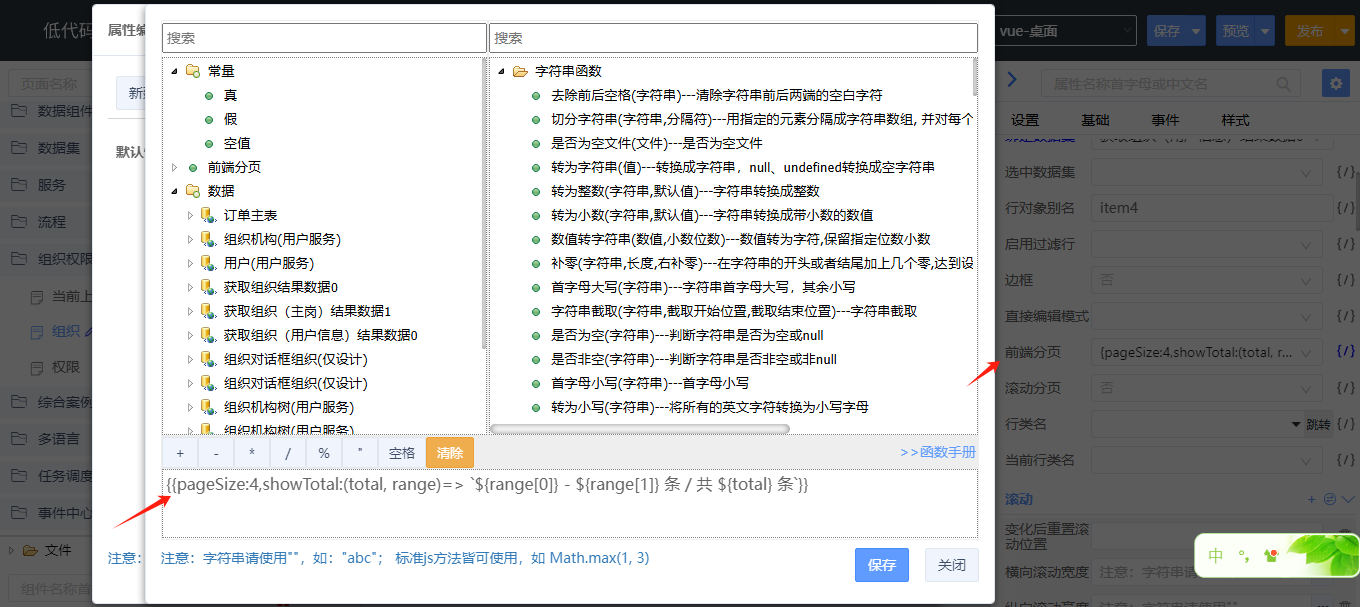The width and height of the screenshot is (1360, 607).
Task: Select the 假 constant in tree
Action: pos(230,119)
